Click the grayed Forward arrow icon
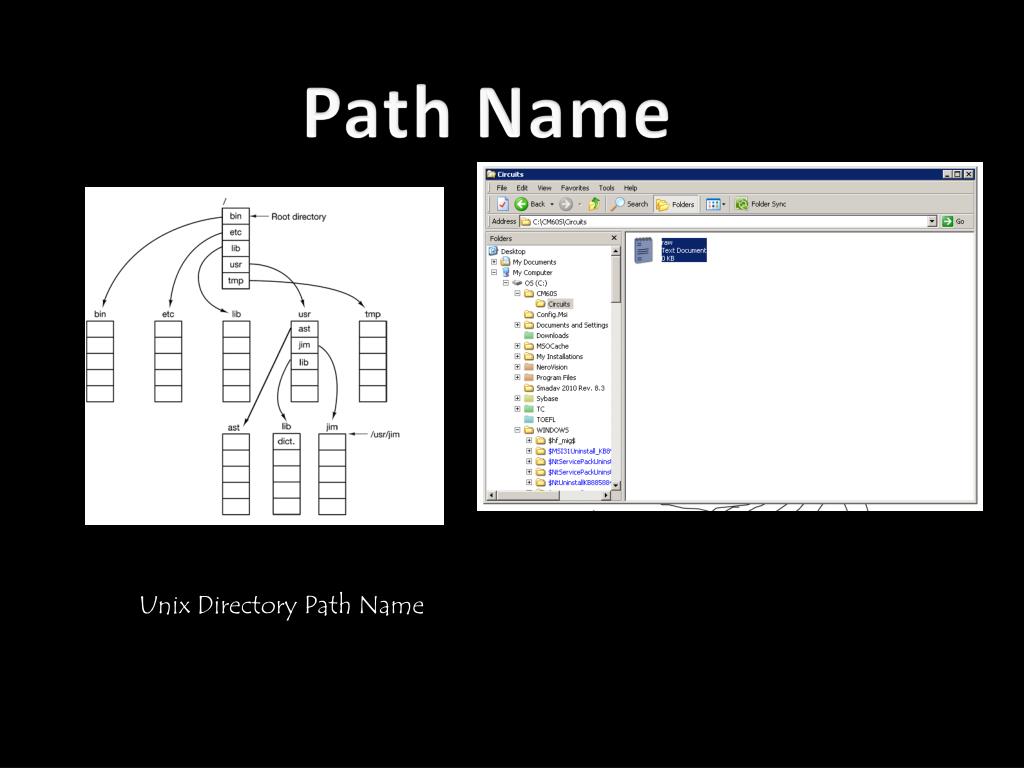 (566, 204)
